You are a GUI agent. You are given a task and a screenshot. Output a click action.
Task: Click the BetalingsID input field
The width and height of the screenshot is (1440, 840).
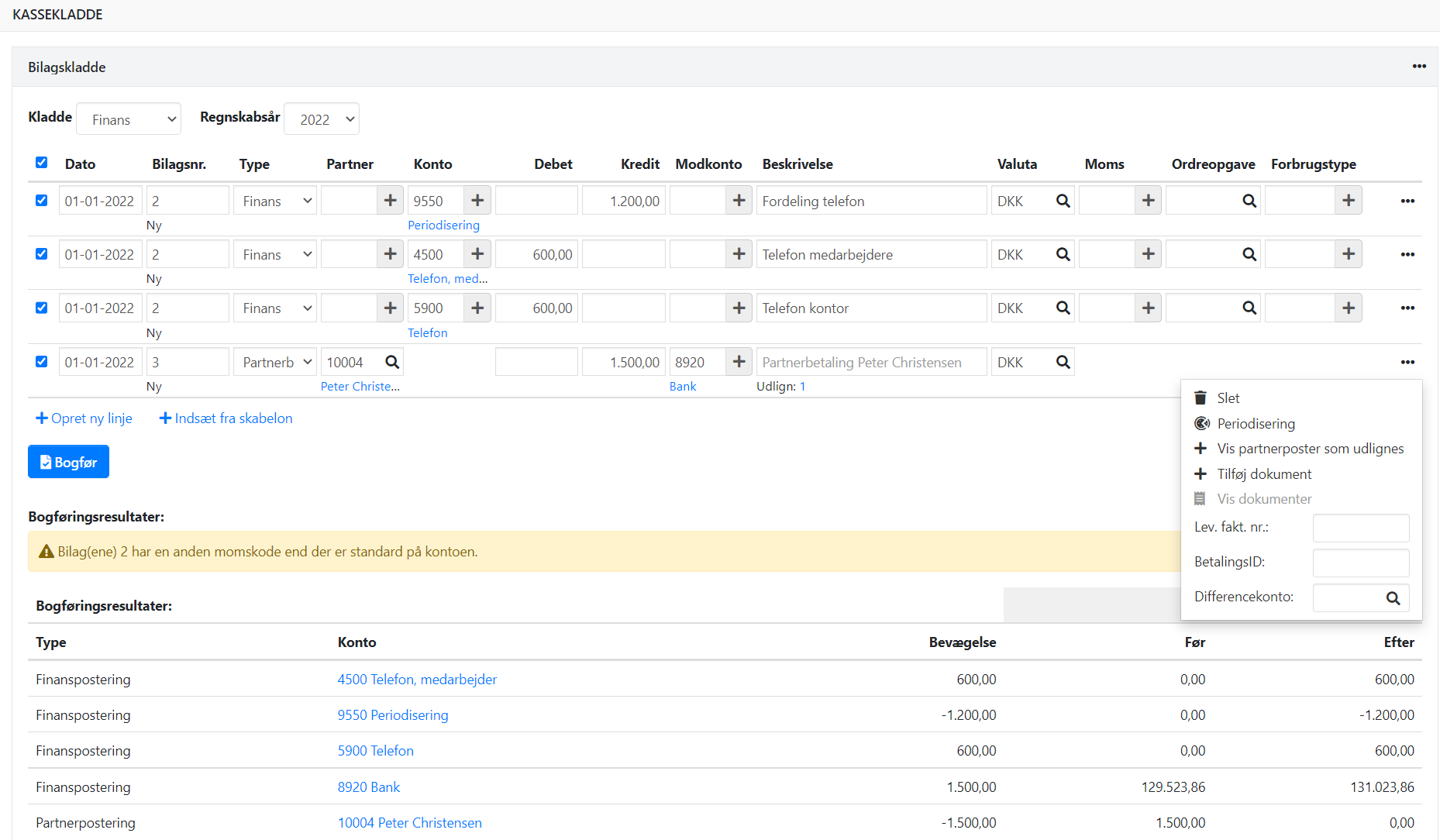[x=1360, y=563]
